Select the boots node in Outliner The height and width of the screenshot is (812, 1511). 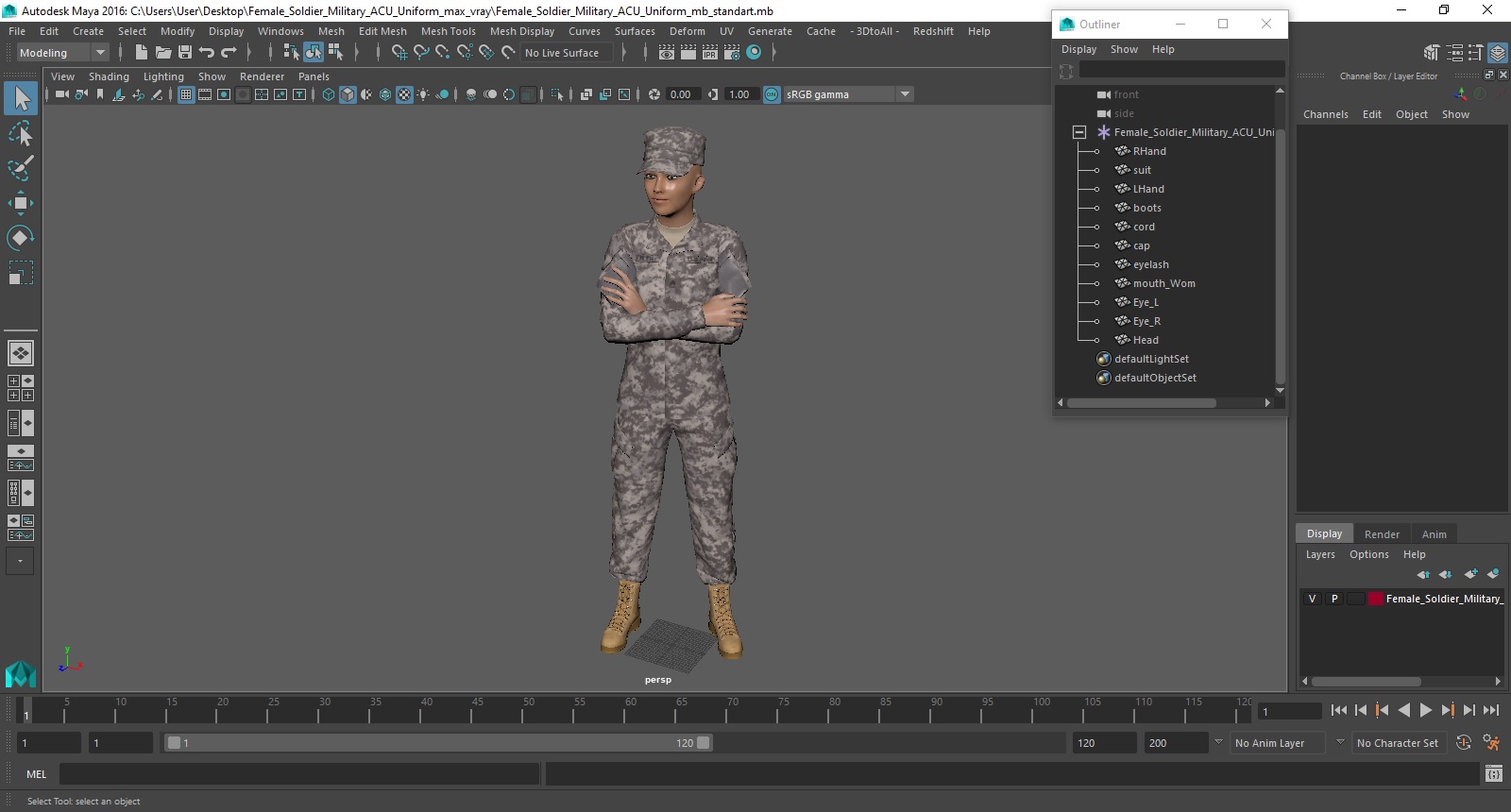(x=1146, y=208)
